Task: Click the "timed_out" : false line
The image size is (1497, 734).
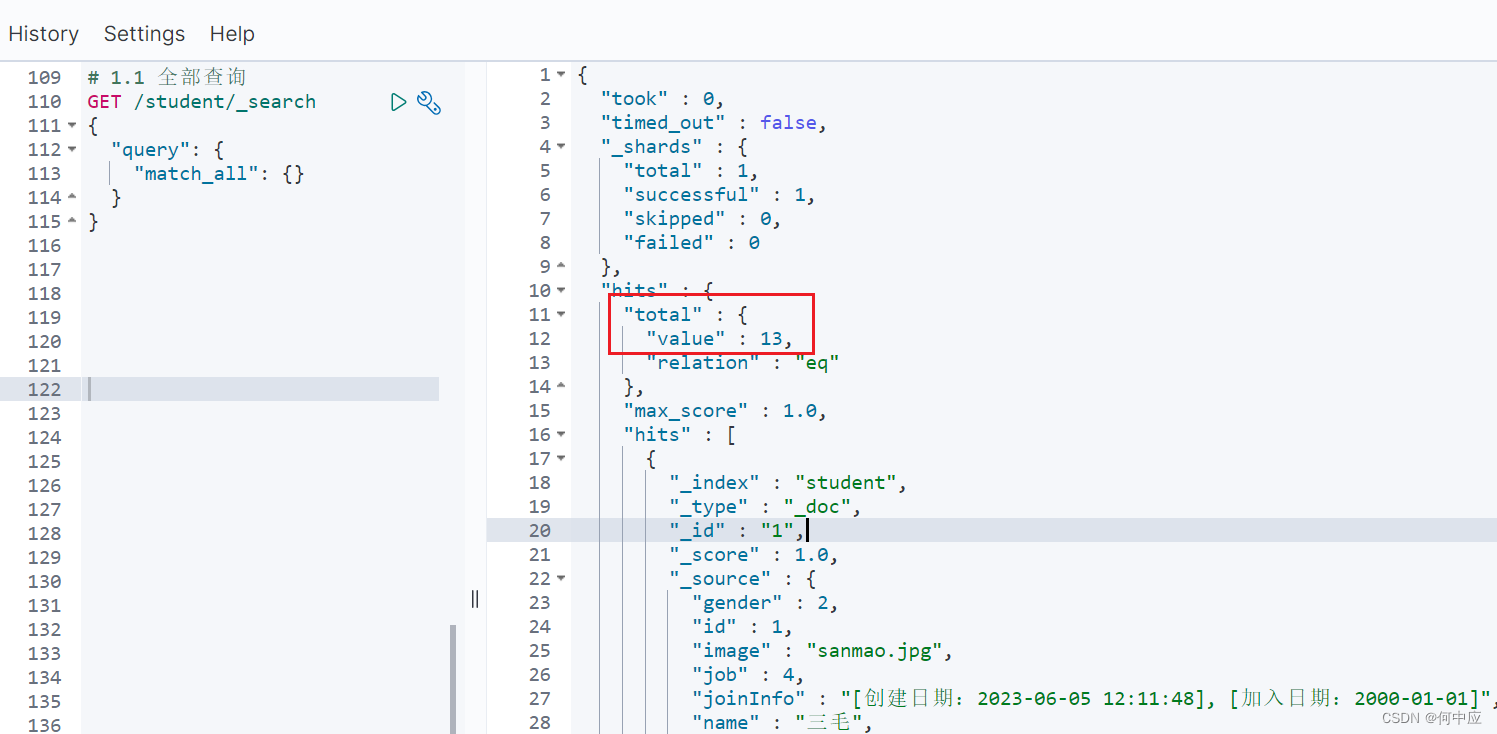Action: (714, 123)
